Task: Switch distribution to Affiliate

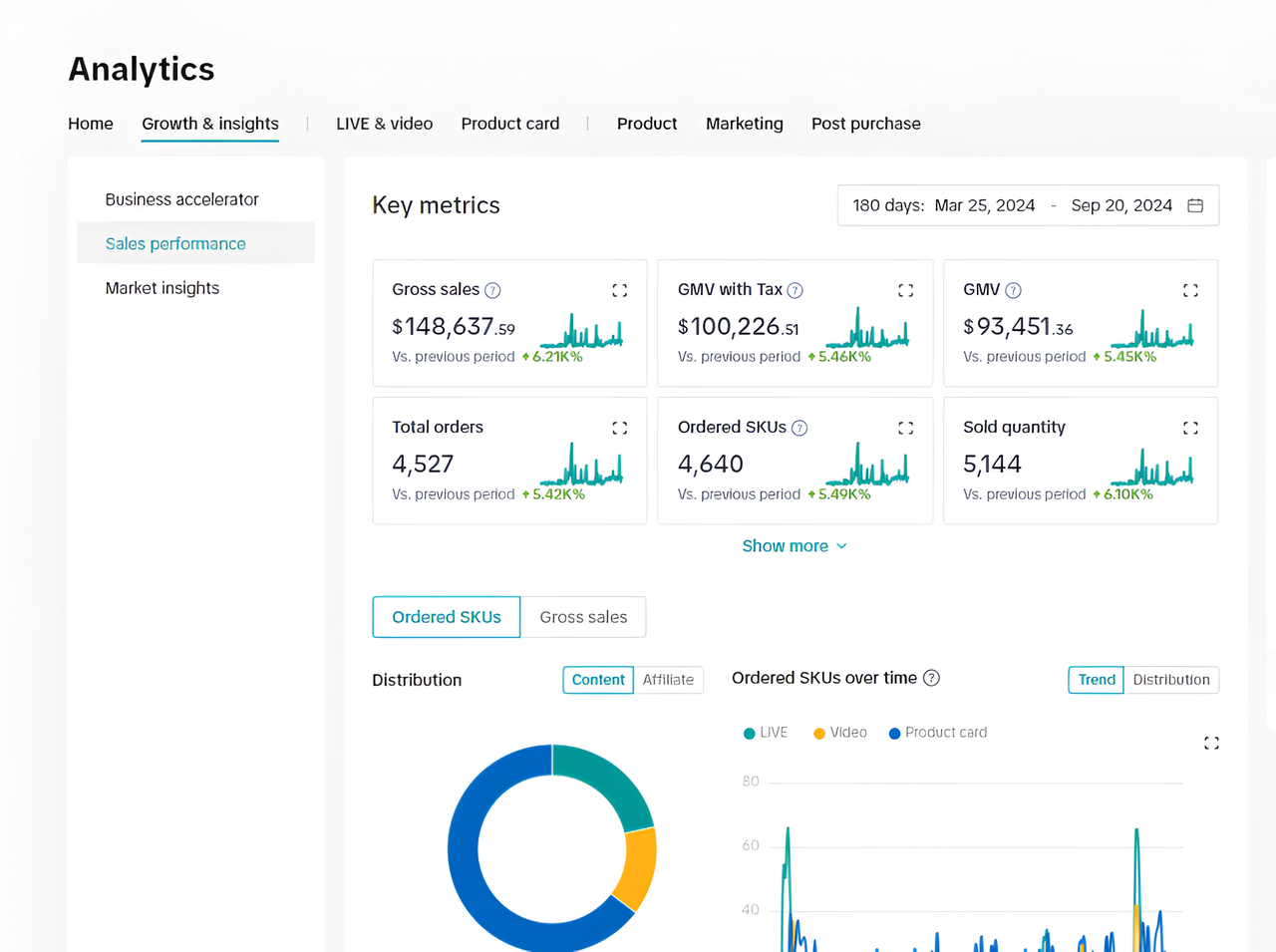Action: (x=668, y=680)
